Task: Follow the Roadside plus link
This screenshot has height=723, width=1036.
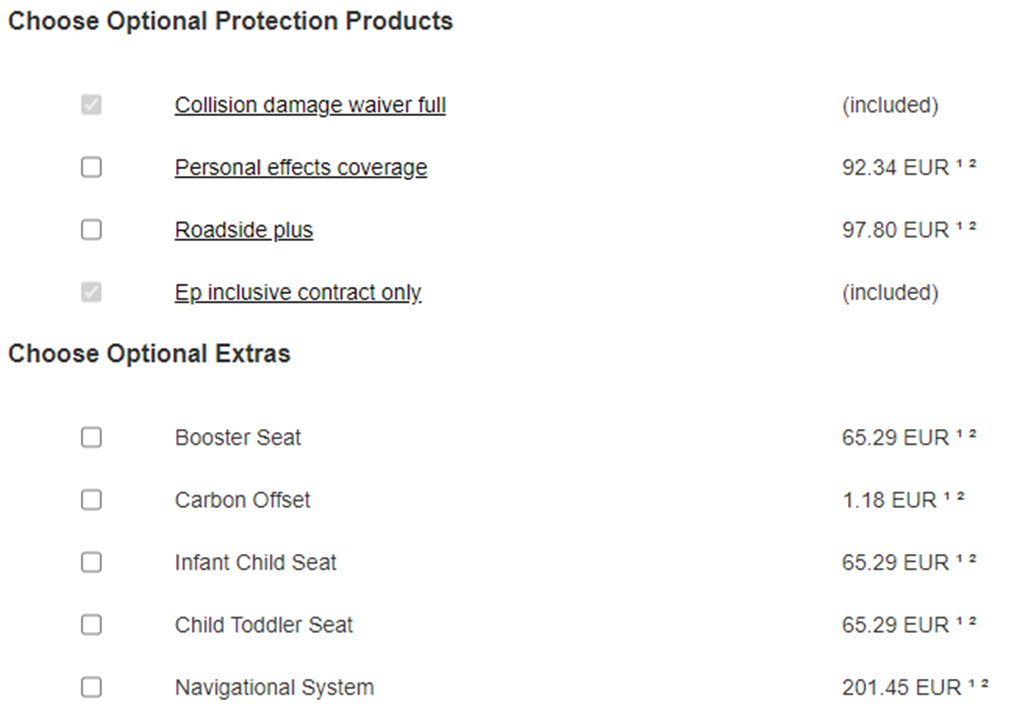Action: 243,230
